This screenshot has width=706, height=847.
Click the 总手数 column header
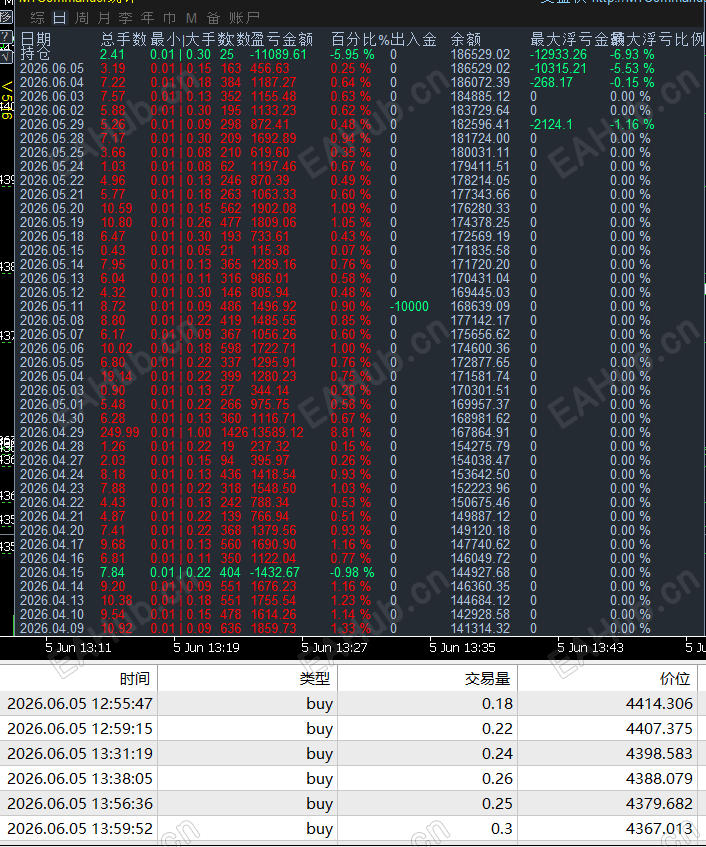click(x=124, y=39)
